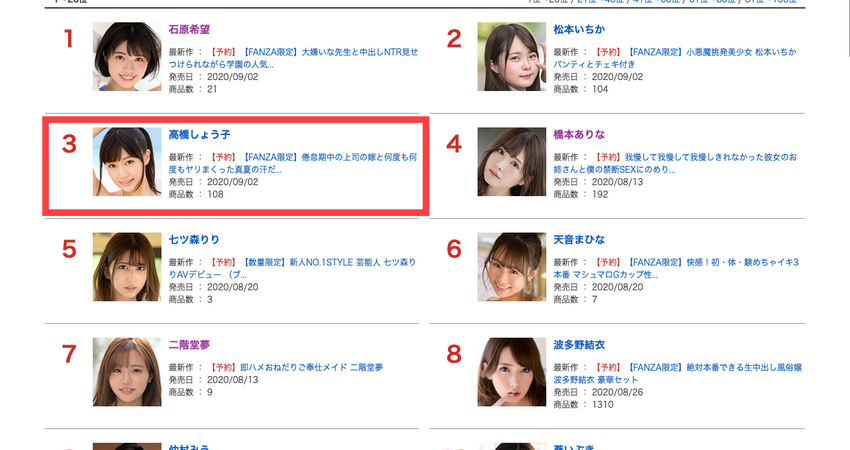Click the 松本いちか name link
Screen dimensions: 850x450
click(579, 29)
